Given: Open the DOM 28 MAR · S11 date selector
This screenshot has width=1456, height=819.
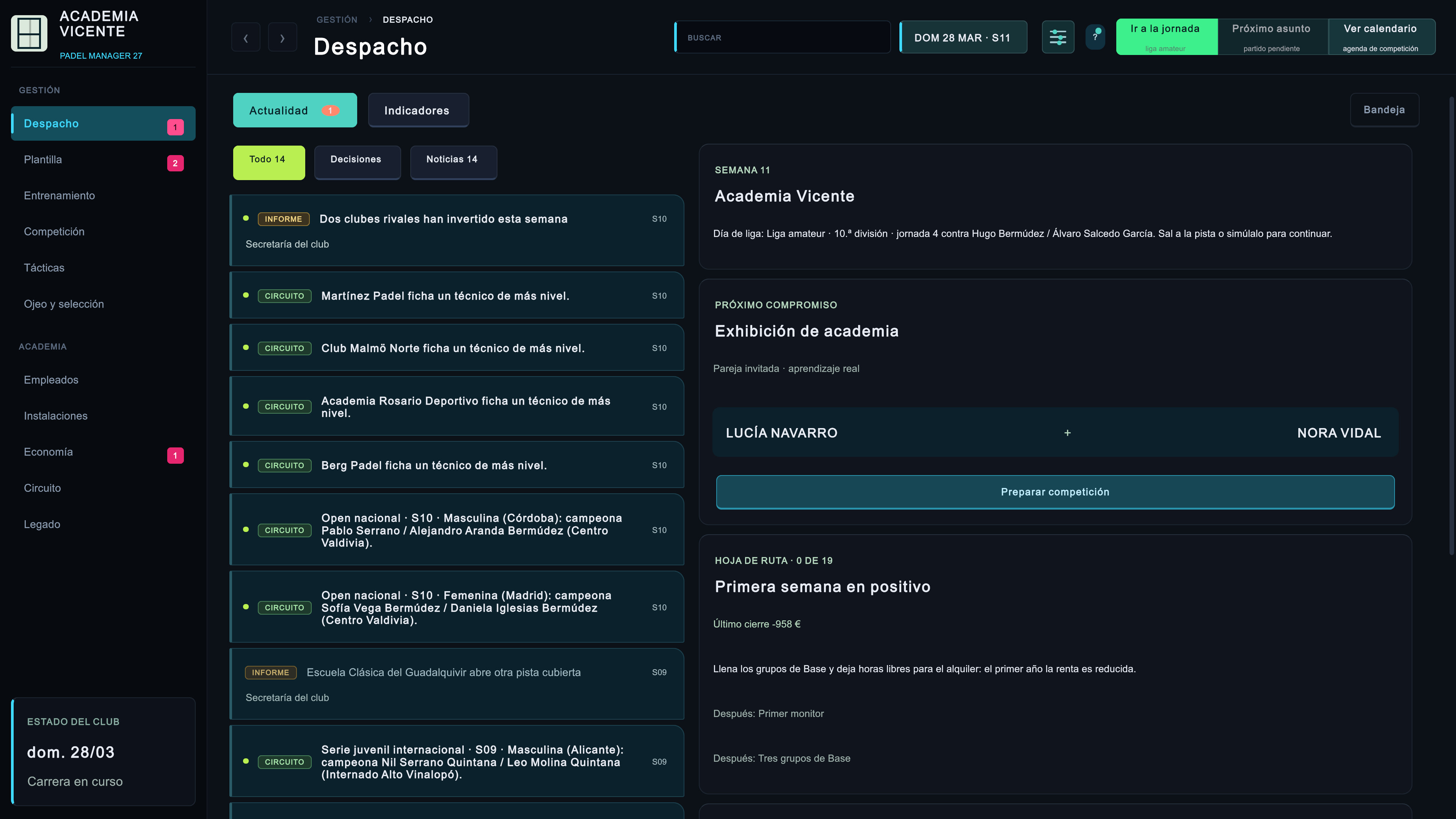Looking at the screenshot, I should point(963,37).
